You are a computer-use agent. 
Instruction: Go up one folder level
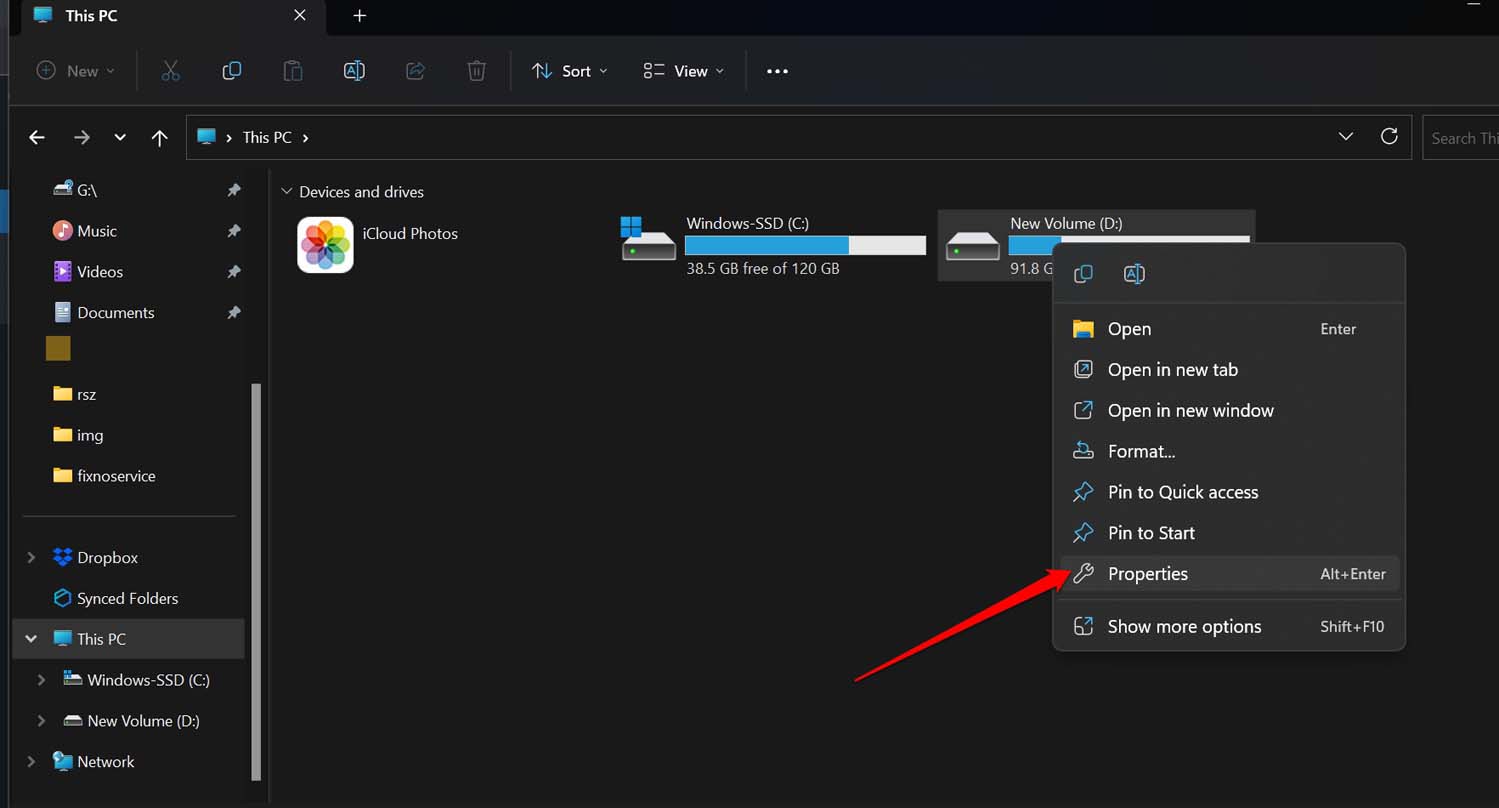[x=159, y=138]
